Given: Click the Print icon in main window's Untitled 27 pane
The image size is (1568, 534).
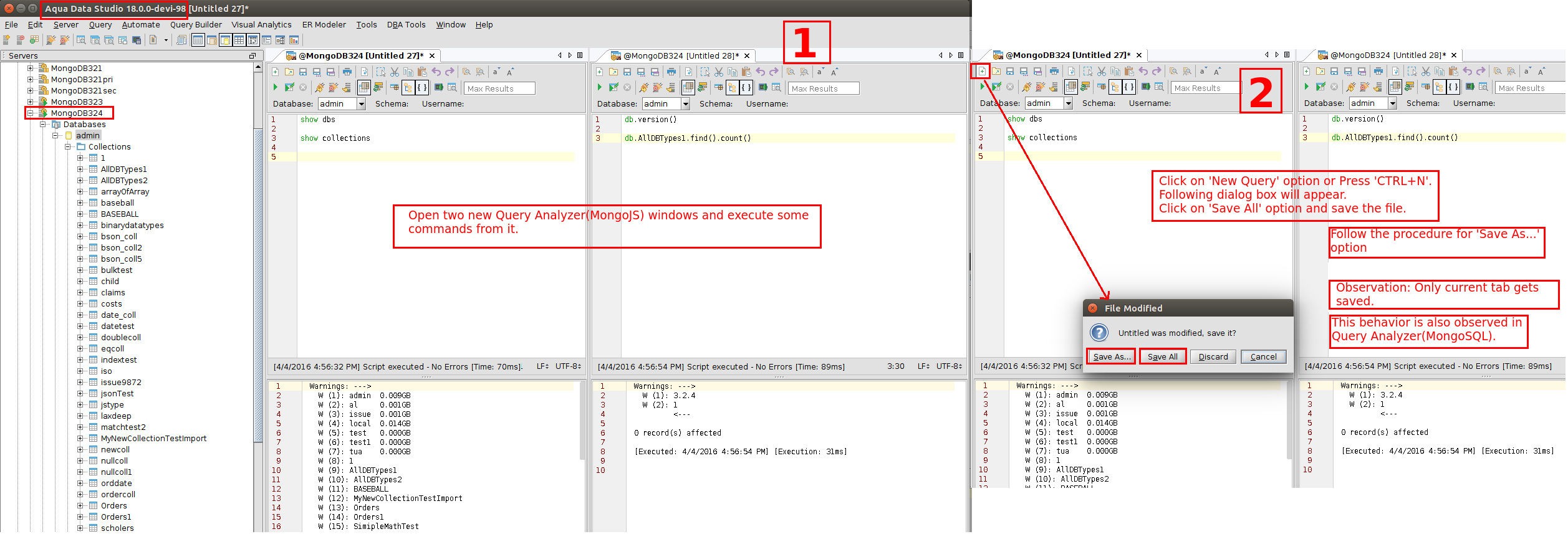Looking at the screenshot, I should tap(347, 72).
